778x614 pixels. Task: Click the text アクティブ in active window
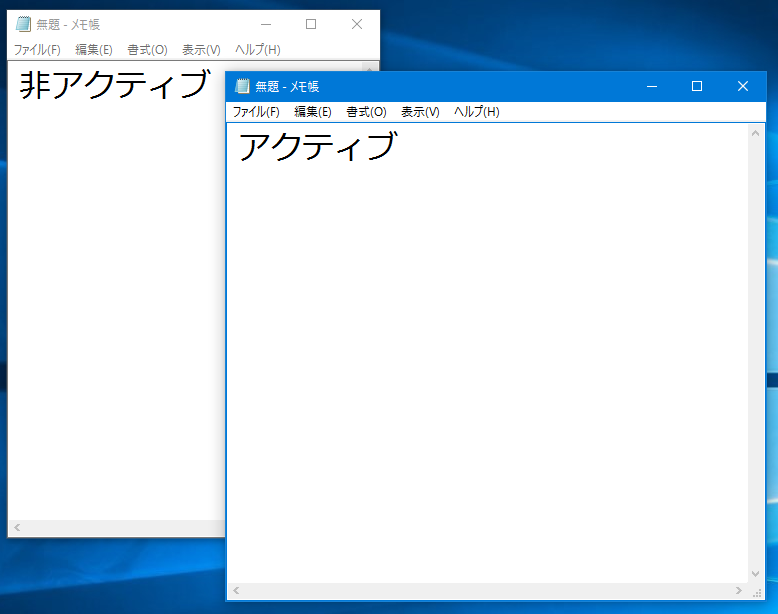(318, 146)
